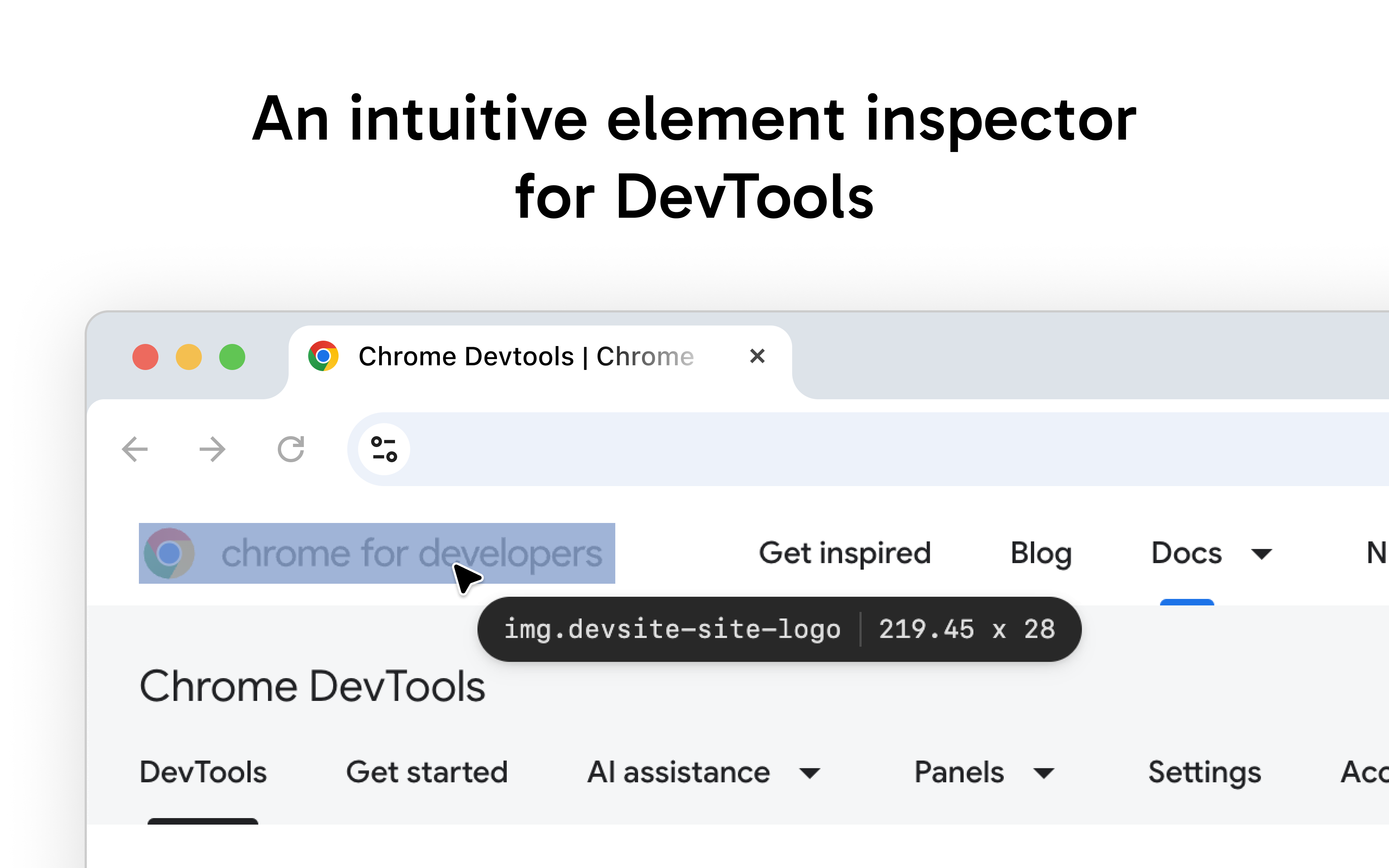The height and width of the screenshot is (868, 1389).
Task: Expand the Docs dropdown arrow
Action: [1262, 554]
